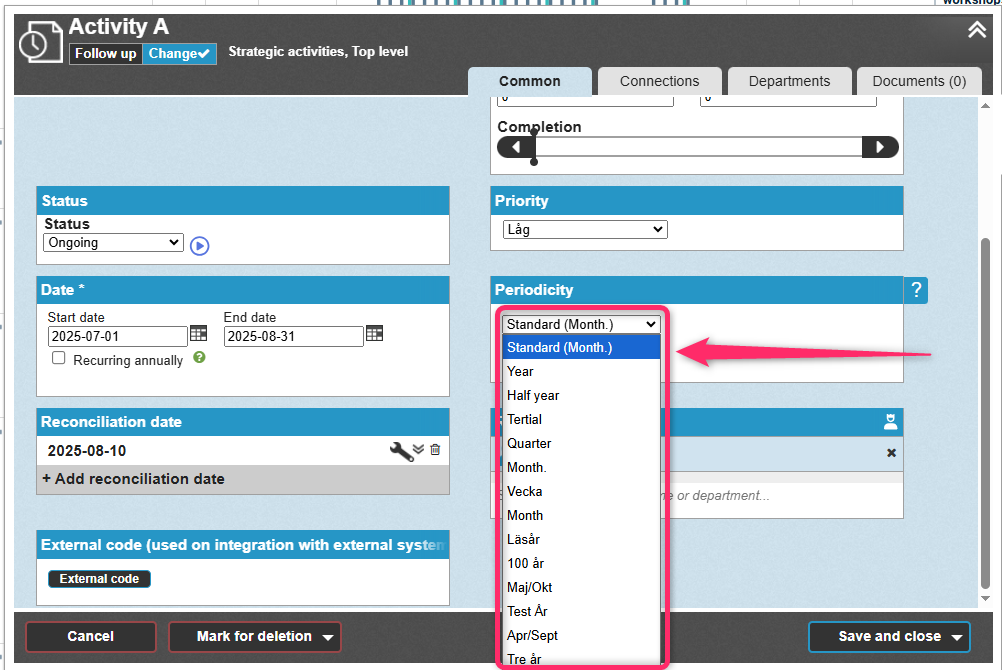
Task: Toggle the Change mode button
Action: (x=179, y=53)
